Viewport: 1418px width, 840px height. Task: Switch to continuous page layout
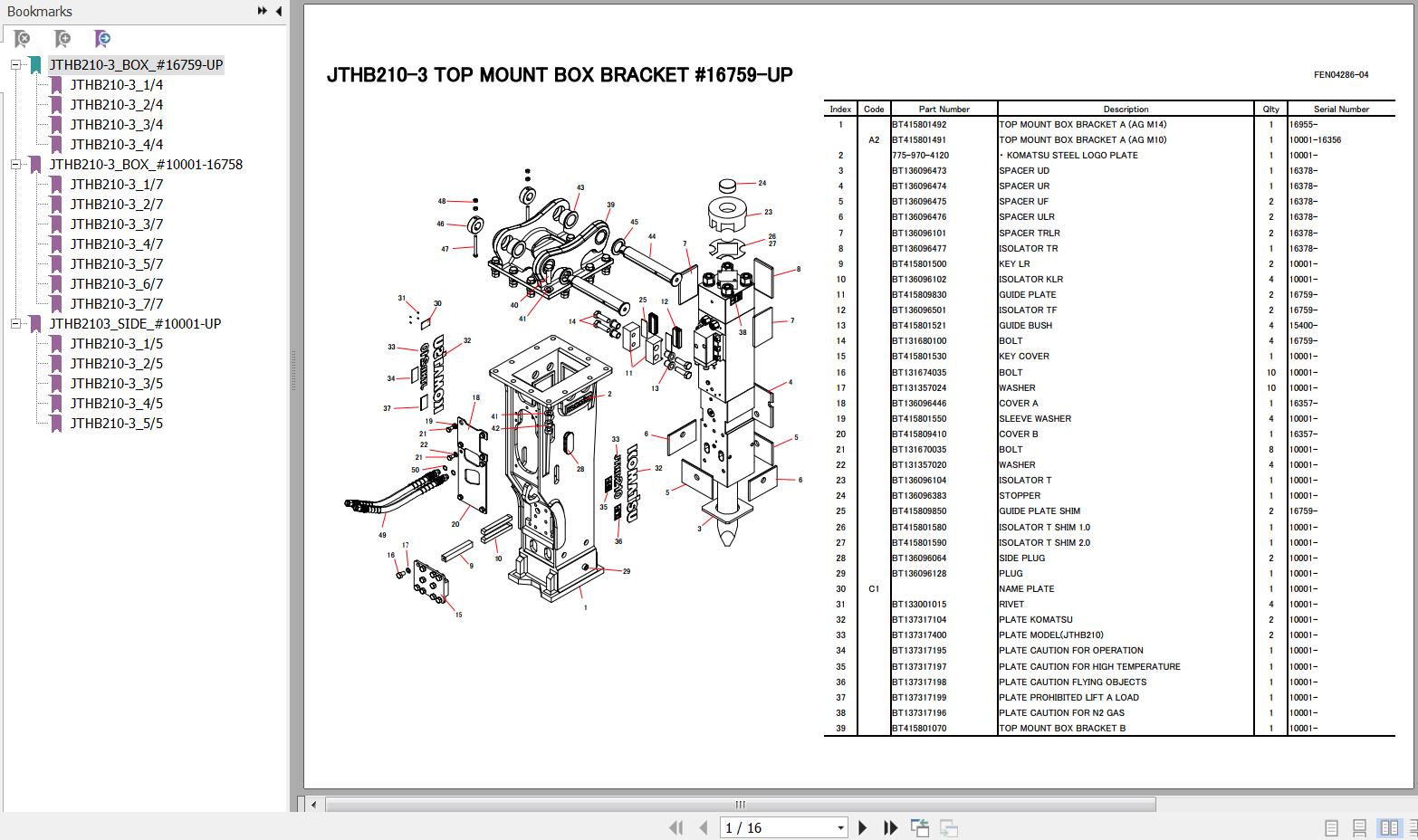[x=1359, y=827]
